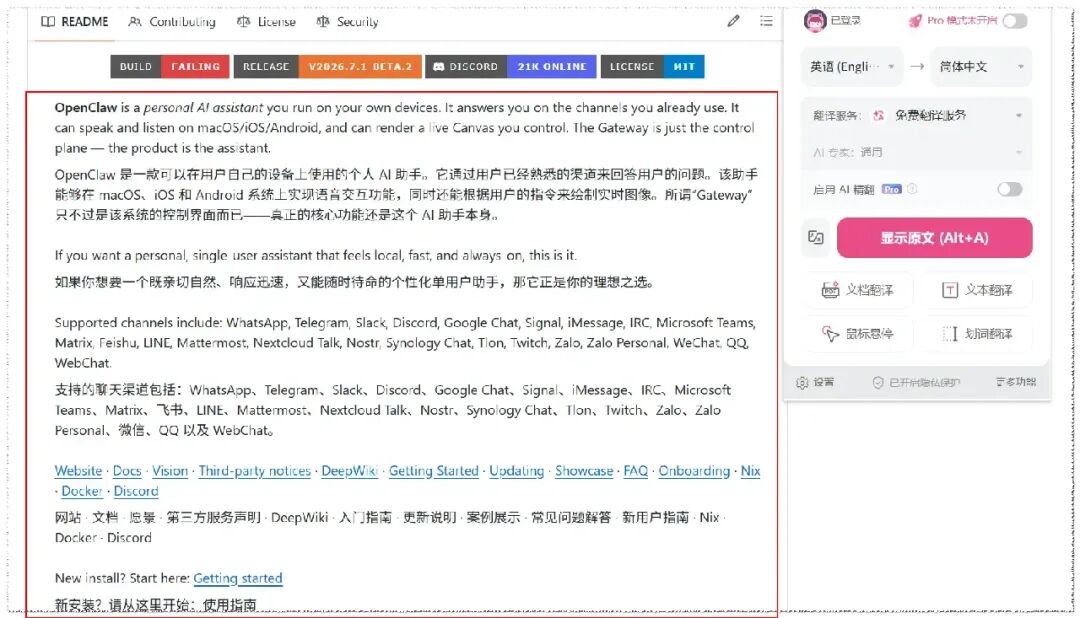The image size is (1080, 618).
Task: Open the Vision link
Action: point(169,471)
